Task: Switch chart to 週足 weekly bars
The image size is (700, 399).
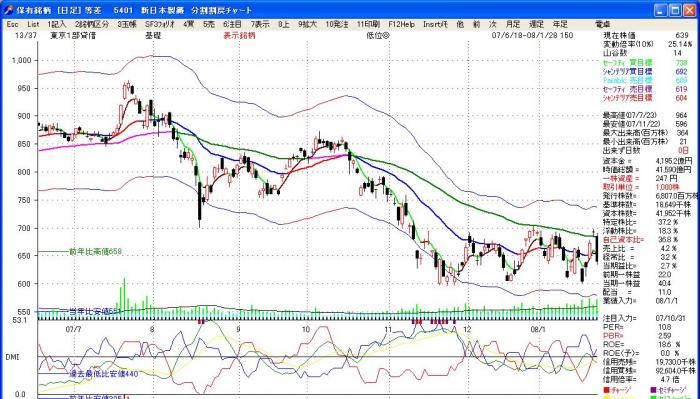Action: (536, 24)
